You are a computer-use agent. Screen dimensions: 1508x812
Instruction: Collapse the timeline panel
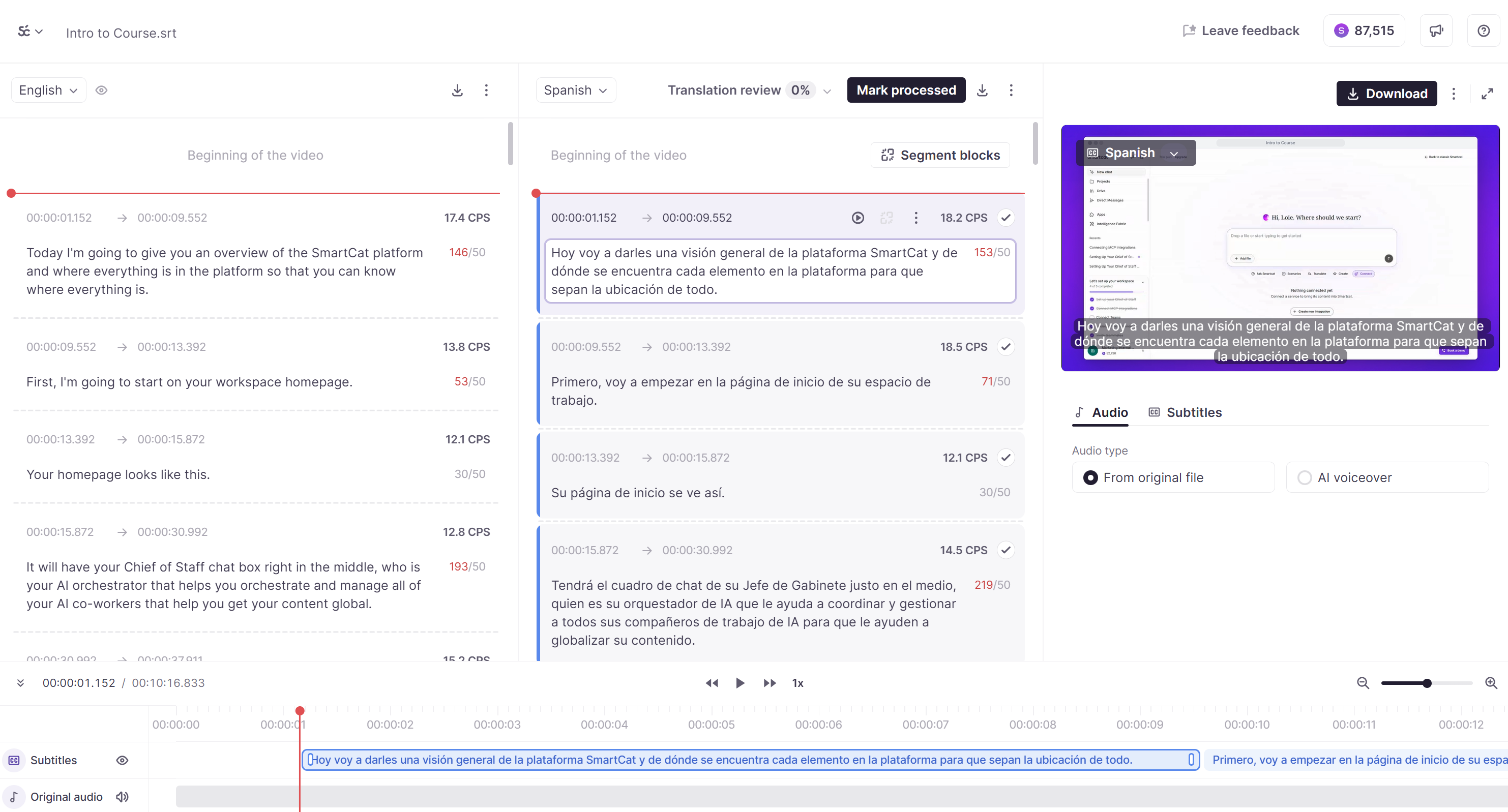coord(20,683)
